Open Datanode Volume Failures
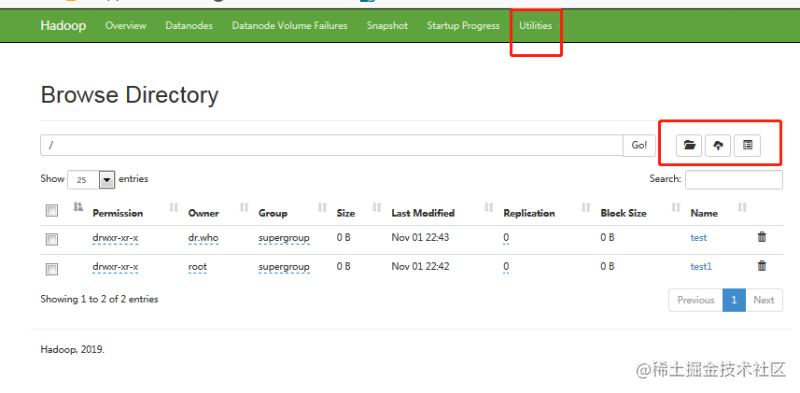Screen dimensions: 800x393 point(289,26)
